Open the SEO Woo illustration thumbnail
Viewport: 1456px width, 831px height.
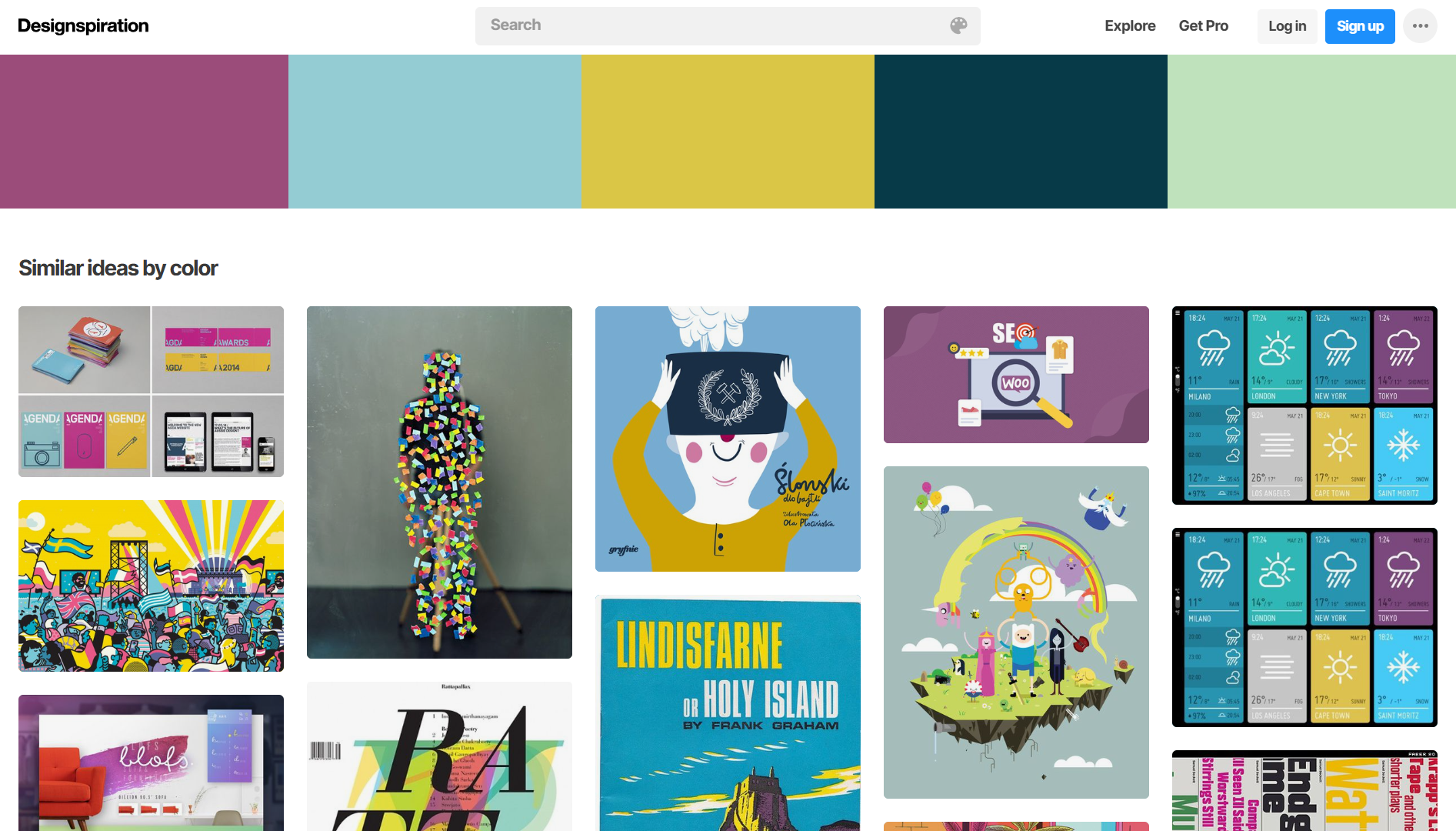(x=1016, y=375)
